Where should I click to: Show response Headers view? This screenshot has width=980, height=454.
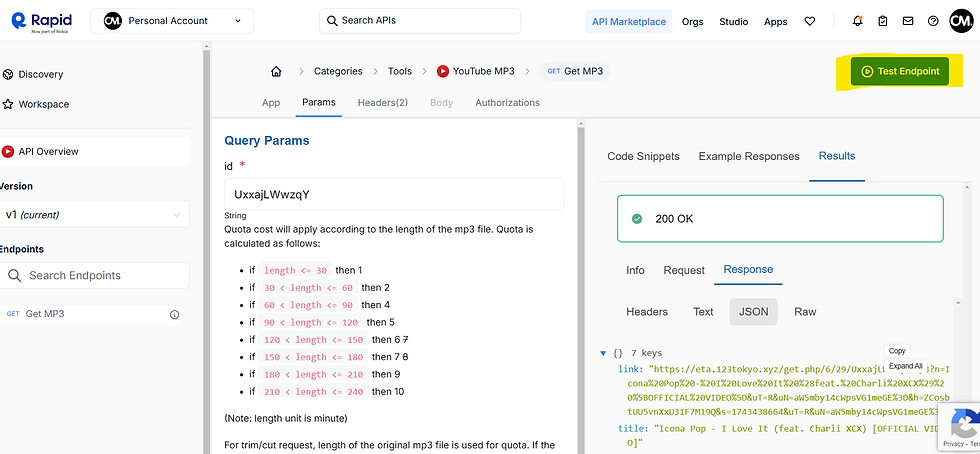click(x=647, y=312)
